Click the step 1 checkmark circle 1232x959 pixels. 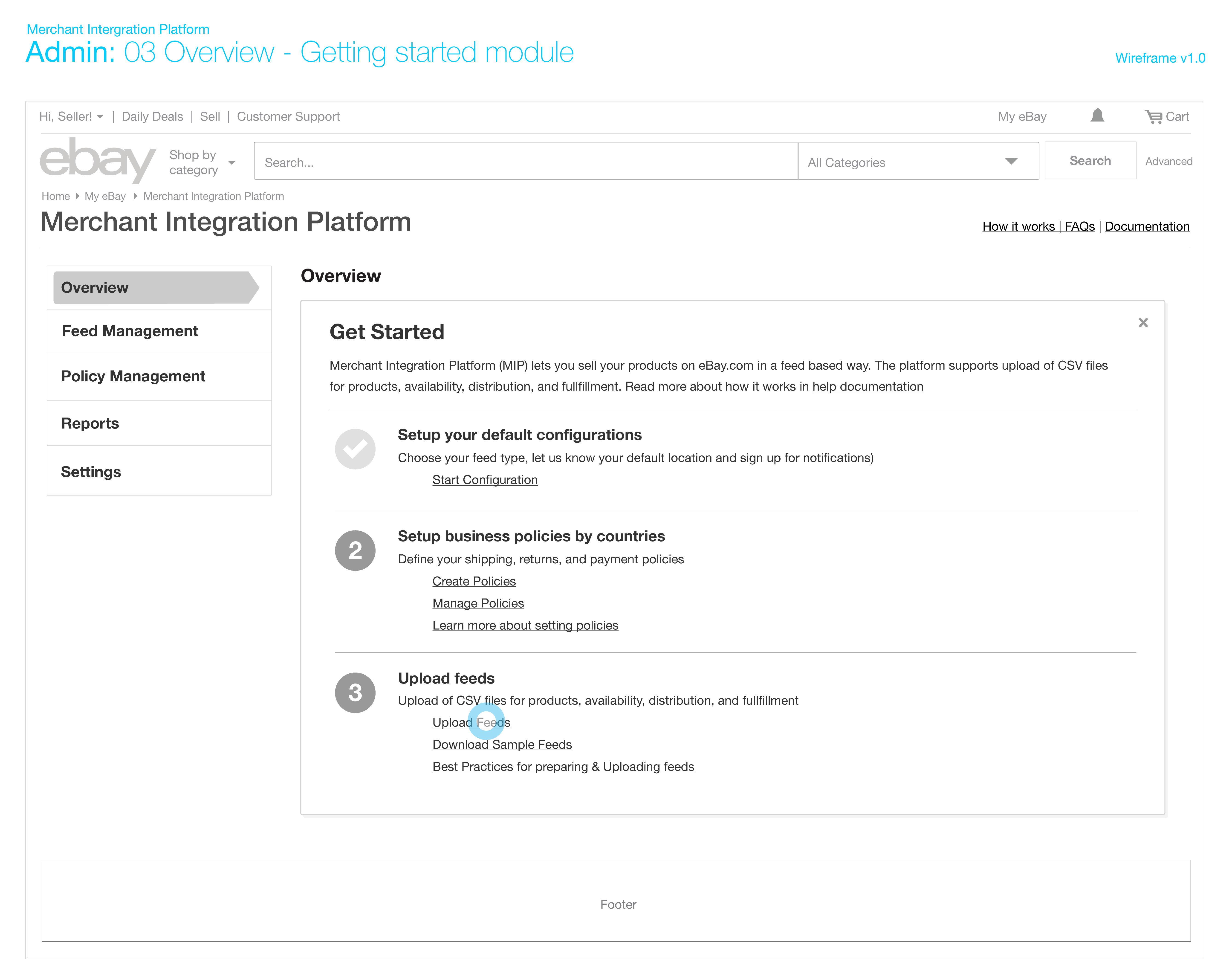click(355, 449)
